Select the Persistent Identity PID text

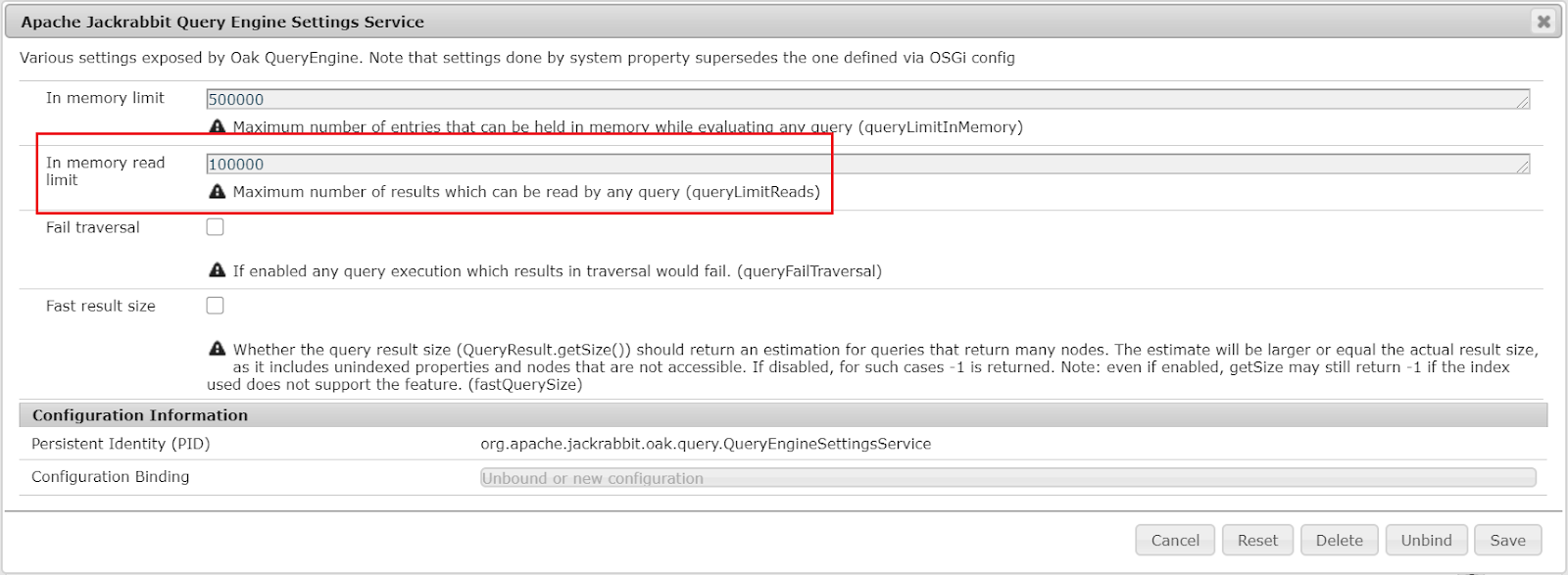pyautogui.click(x=706, y=444)
